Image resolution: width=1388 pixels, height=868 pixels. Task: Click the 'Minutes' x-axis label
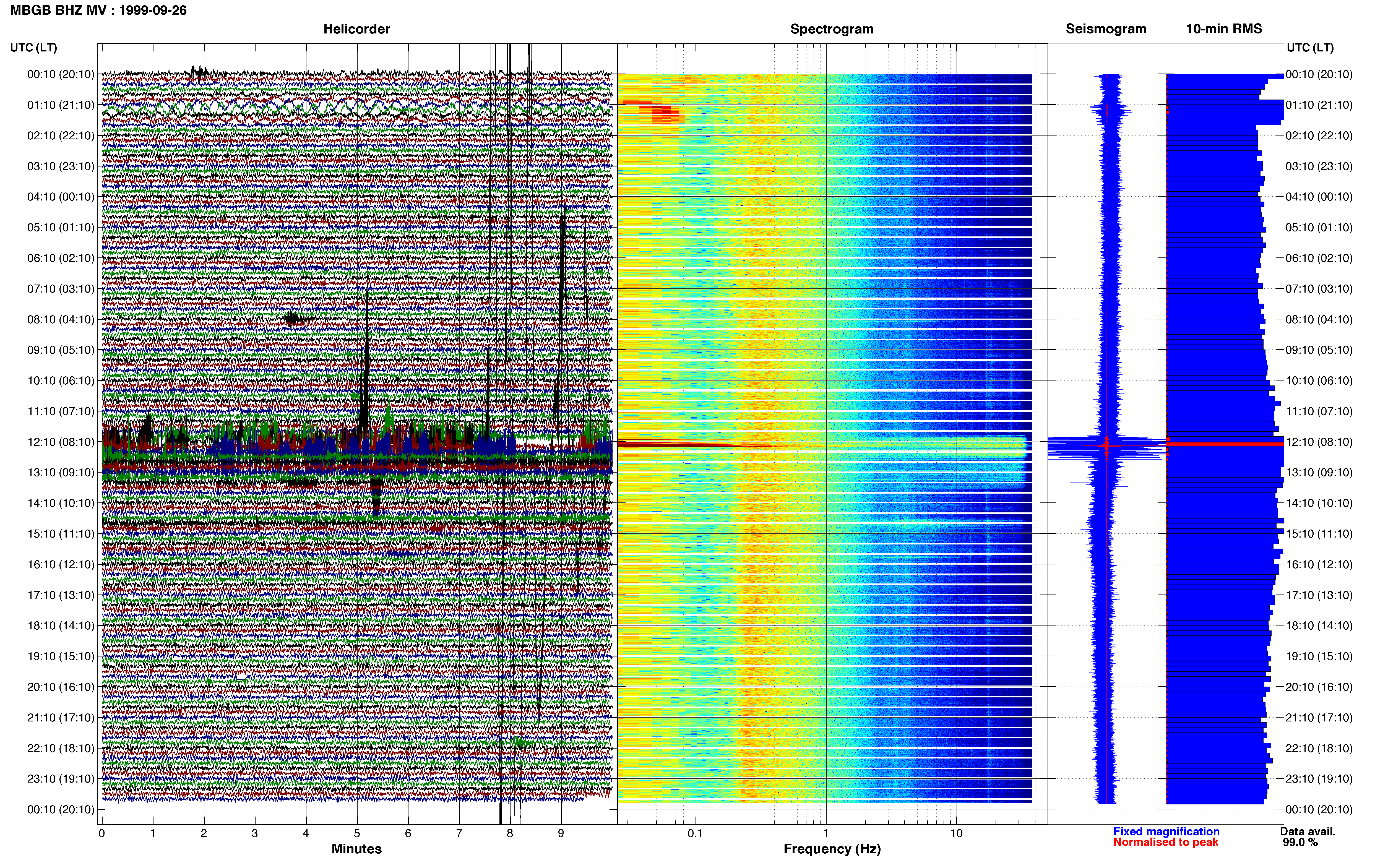click(356, 848)
